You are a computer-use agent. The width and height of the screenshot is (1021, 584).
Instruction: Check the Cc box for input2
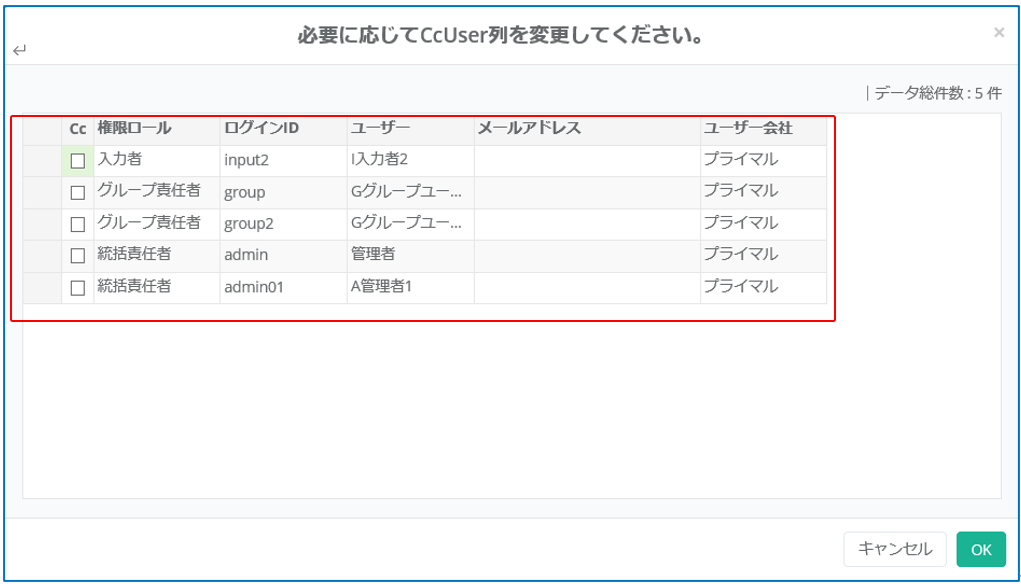78,160
